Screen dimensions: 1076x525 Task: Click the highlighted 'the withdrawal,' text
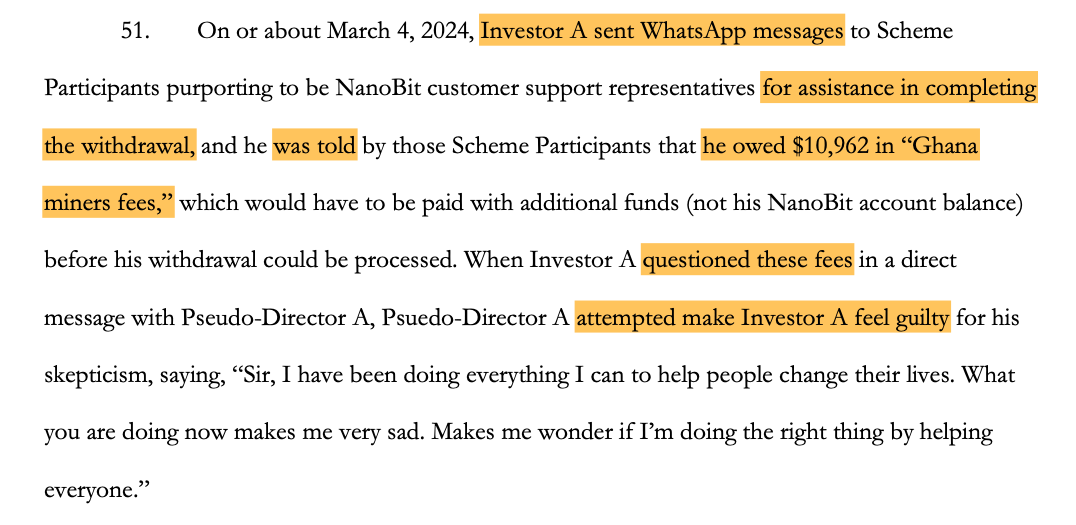[119, 145]
